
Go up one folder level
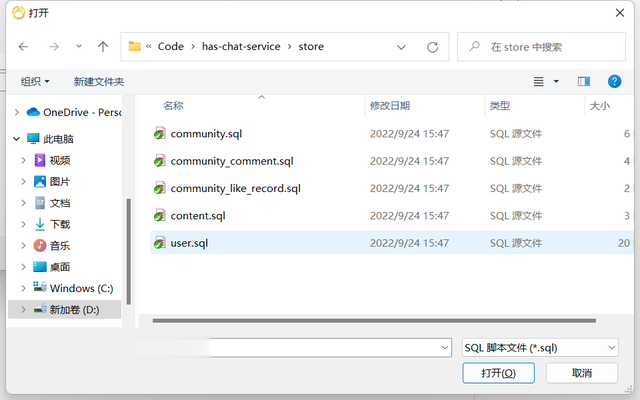point(103,47)
